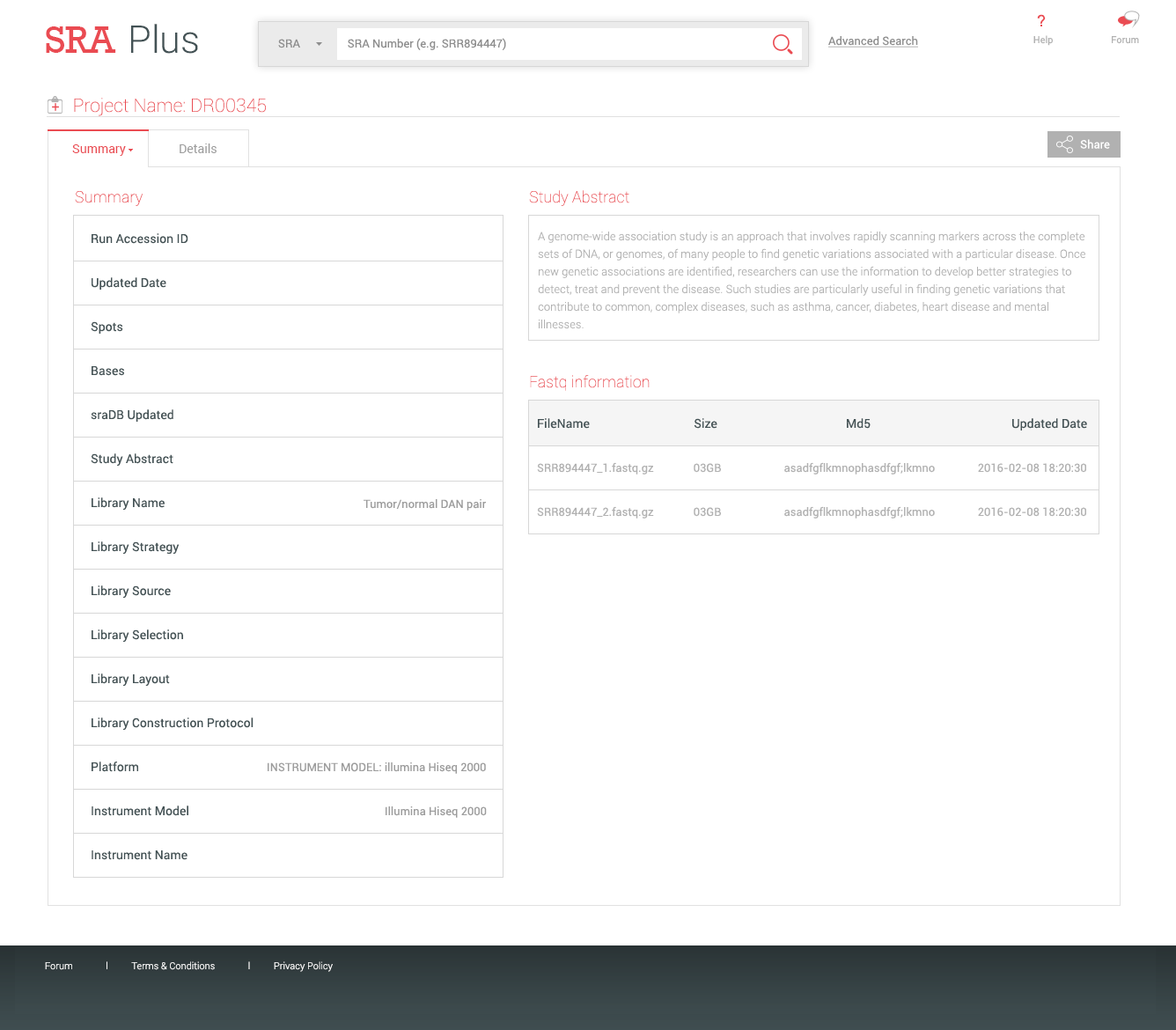Open Terms & Conditions footer link
Screen dimensions: 1176x1030
click(173, 966)
